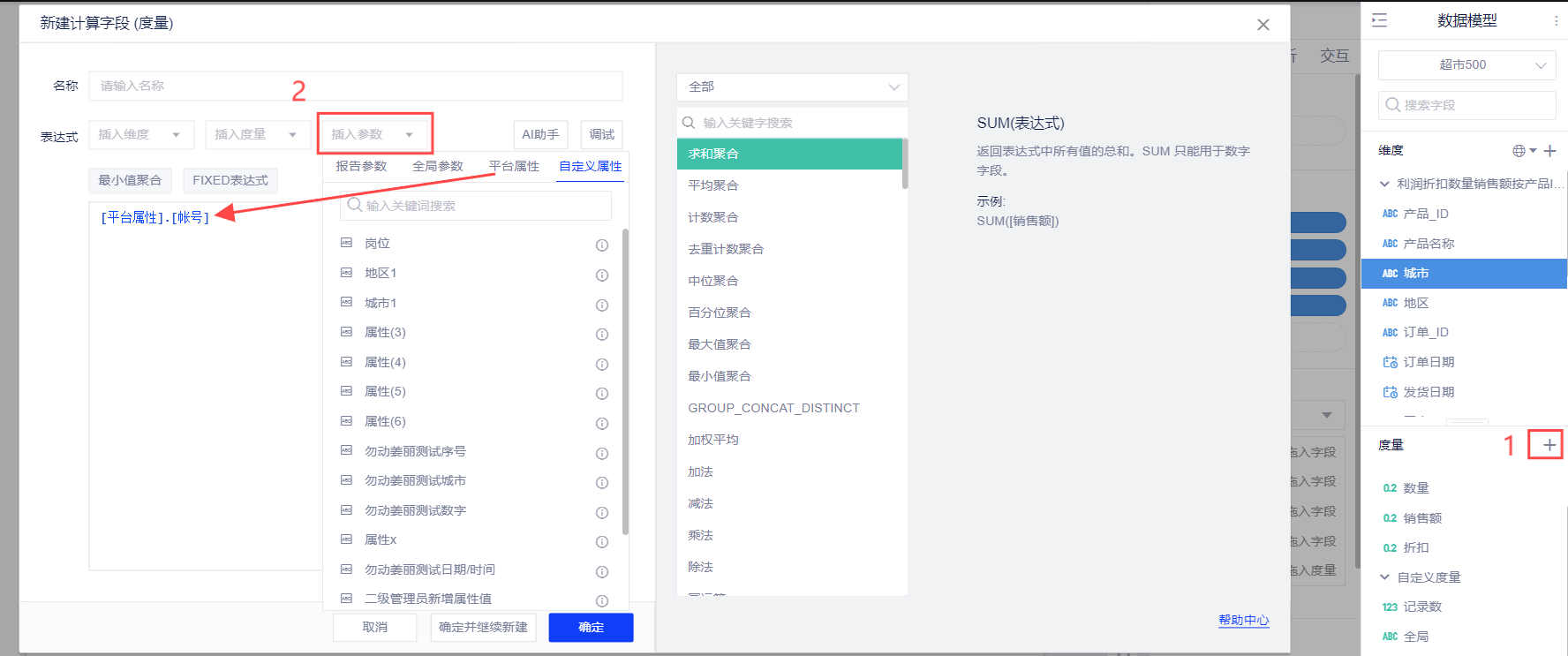Switch to the 平台属性 tab
This screenshot has height=656, width=1568.
[514, 166]
